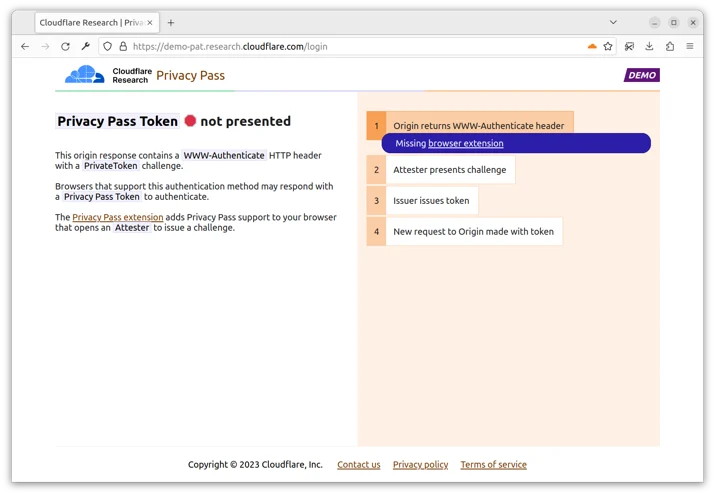The image size is (715, 495).
Task: Click the purple DEMO badge
Action: [642, 75]
